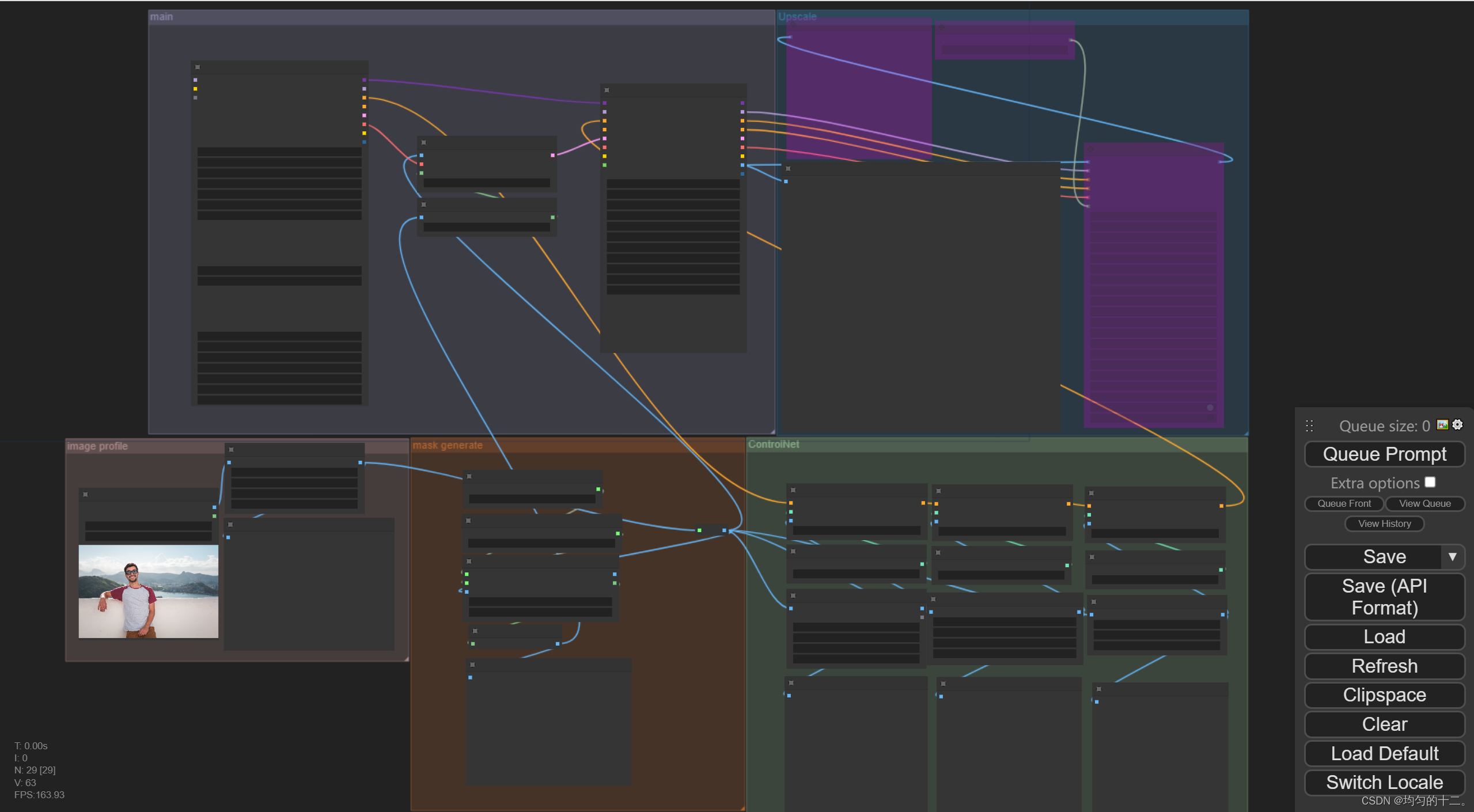The image size is (1474, 812).
Task: Click collapse dot of the image profile load-image node
Action: (x=85, y=494)
